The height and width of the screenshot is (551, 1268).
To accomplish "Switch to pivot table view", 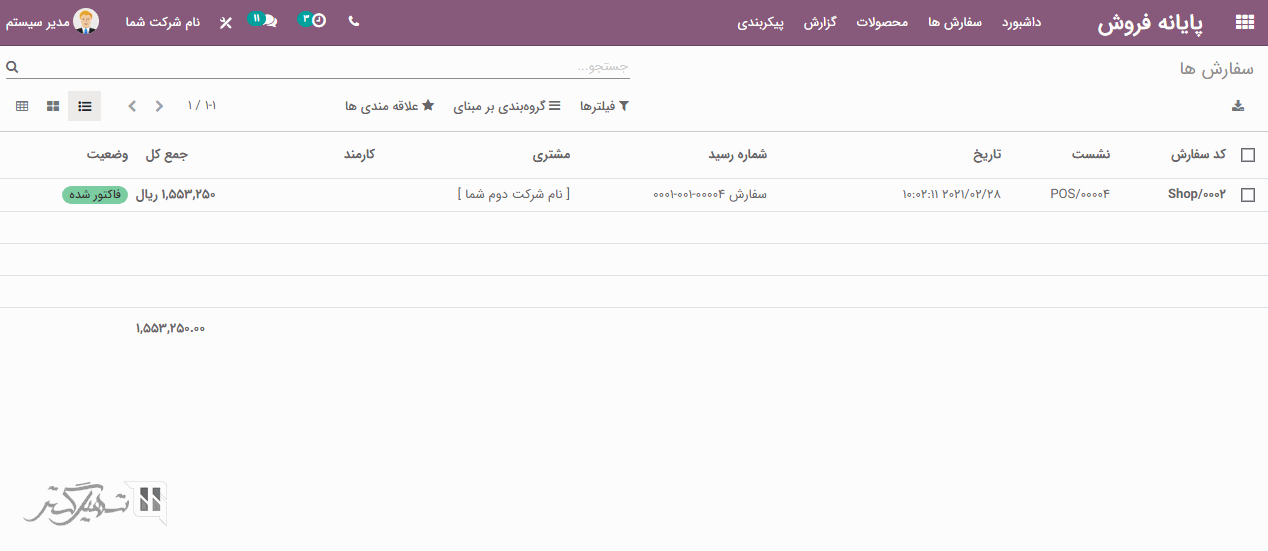I will pos(22,106).
